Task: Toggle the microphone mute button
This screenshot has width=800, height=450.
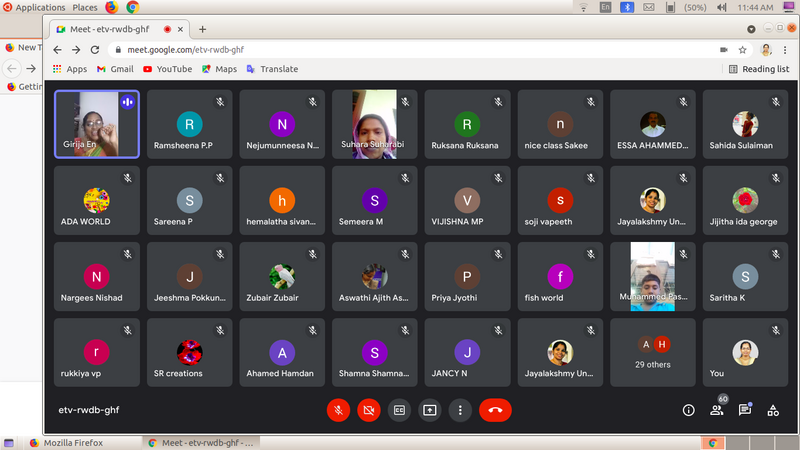Action: 339,410
